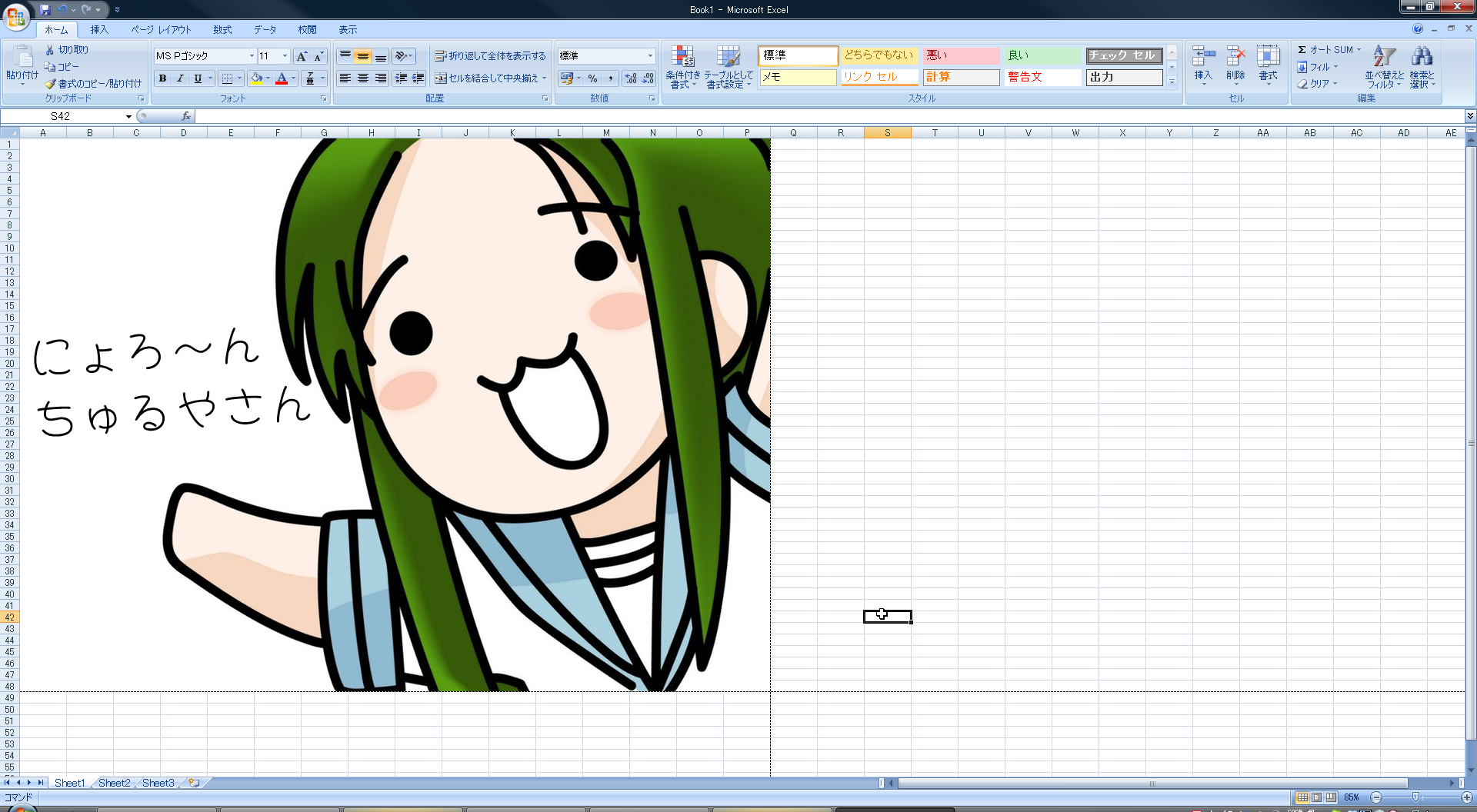
Task: Save workbook via quick access icon
Action: (x=45, y=9)
